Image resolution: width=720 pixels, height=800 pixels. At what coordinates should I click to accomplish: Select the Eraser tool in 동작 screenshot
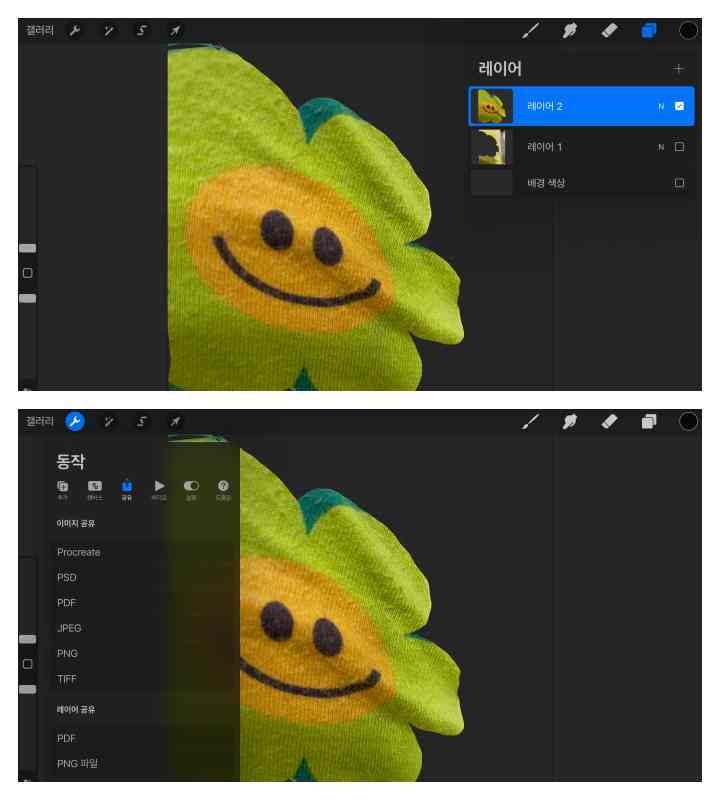click(609, 421)
